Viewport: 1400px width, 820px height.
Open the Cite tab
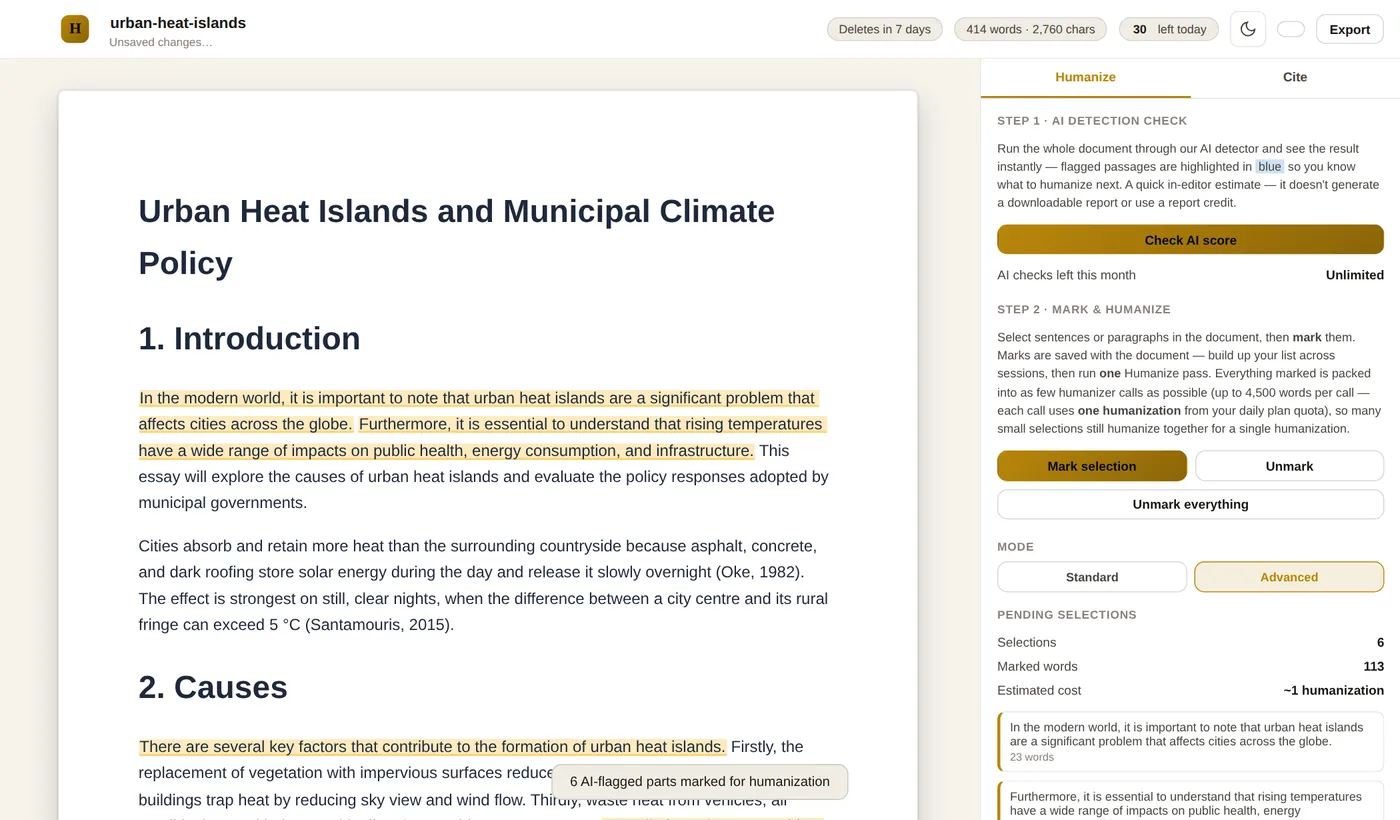pyautogui.click(x=1295, y=77)
